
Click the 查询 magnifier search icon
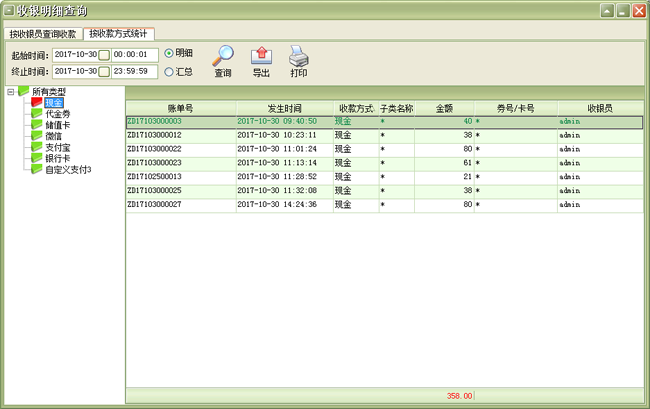point(223,55)
